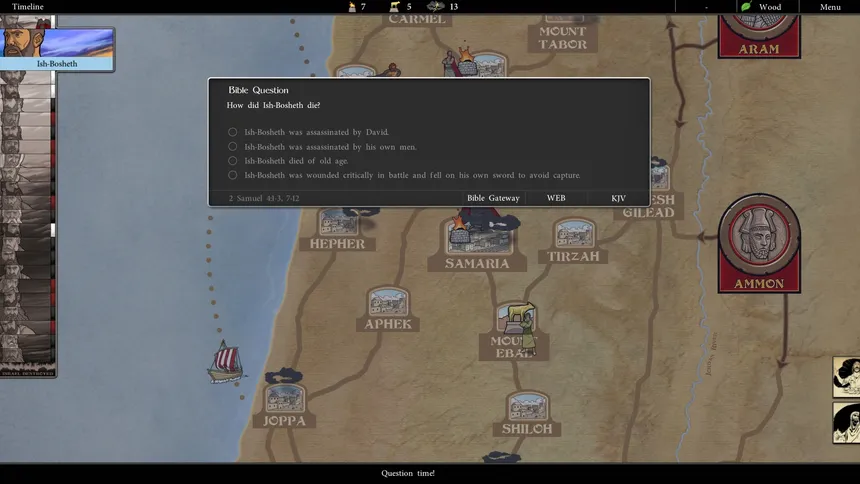Image resolution: width=860 pixels, height=484 pixels.
Task: Click the Bible Question dialog title
Action: 258,90
